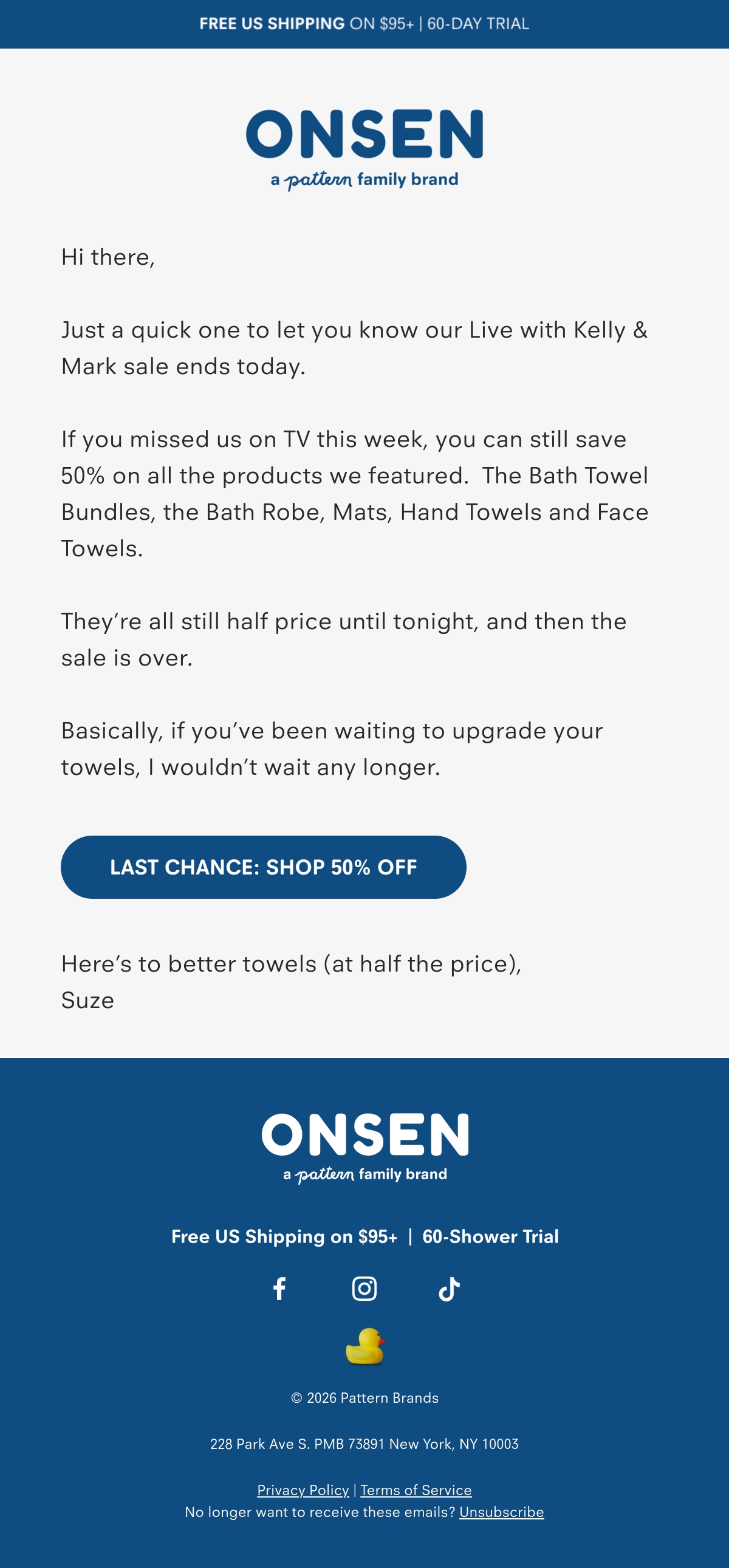Click the Last Chance: Shop 50% Off button

[x=264, y=867]
